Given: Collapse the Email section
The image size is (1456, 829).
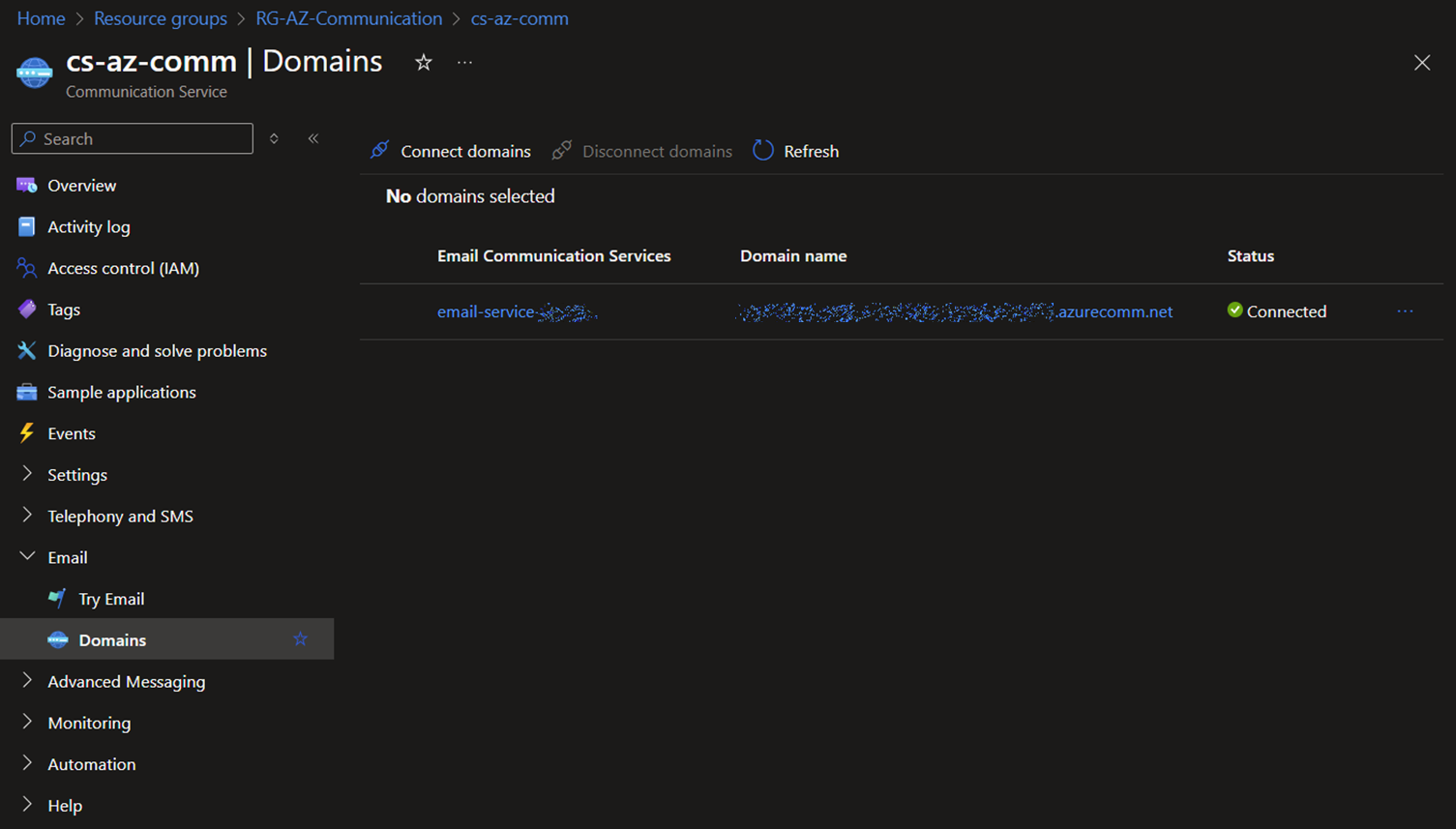Looking at the screenshot, I should pos(27,556).
